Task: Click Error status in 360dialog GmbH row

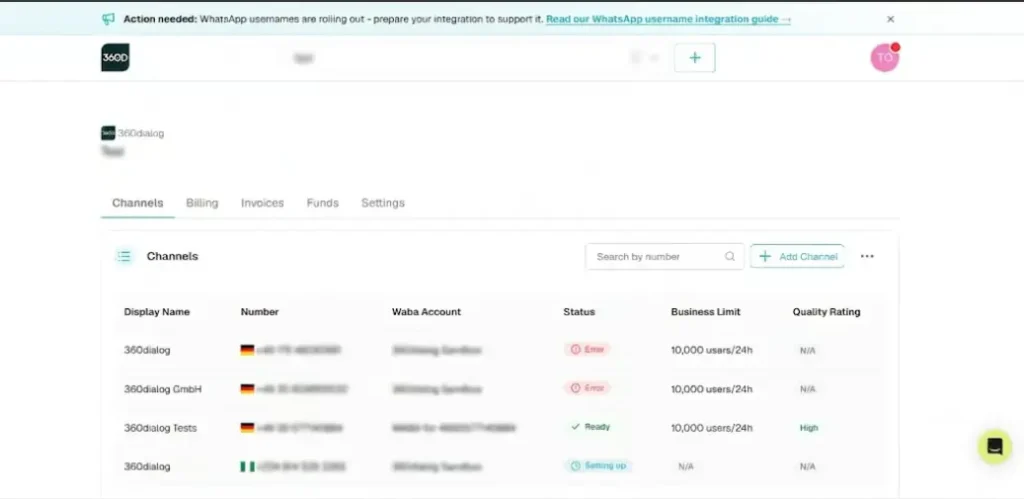Action: 587,388
